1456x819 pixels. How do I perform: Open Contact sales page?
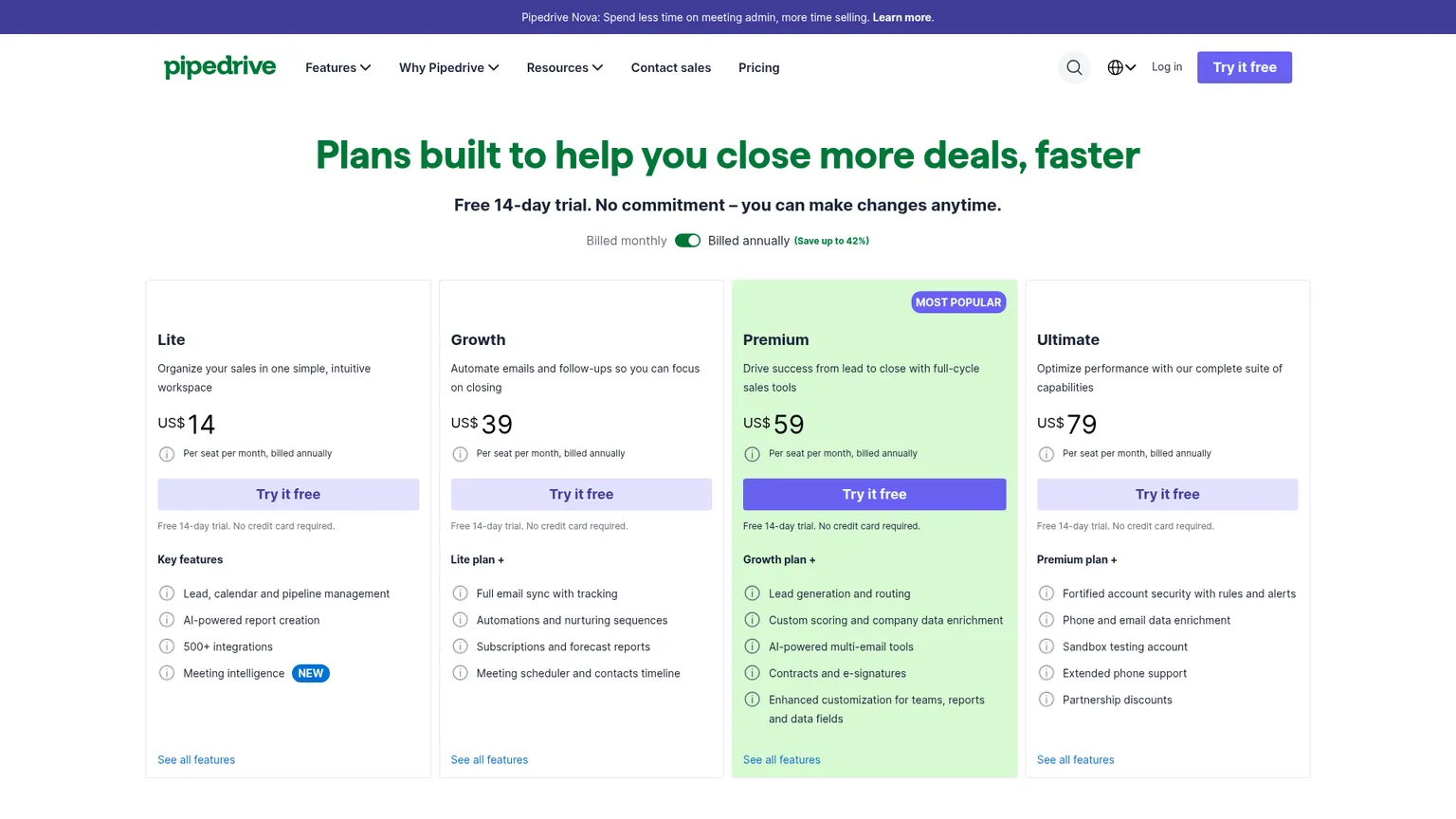671,67
